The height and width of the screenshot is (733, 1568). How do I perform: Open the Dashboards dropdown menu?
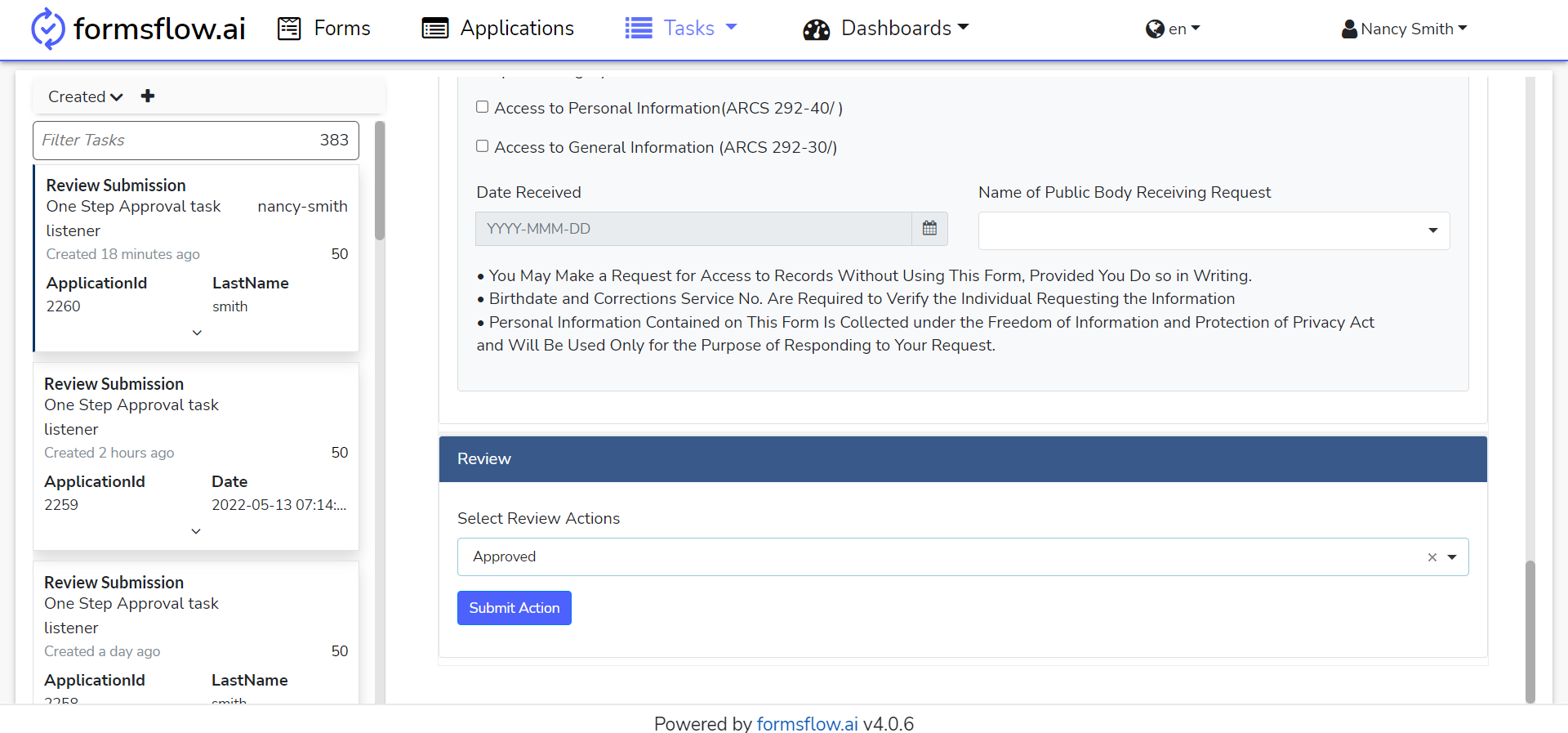click(905, 29)
